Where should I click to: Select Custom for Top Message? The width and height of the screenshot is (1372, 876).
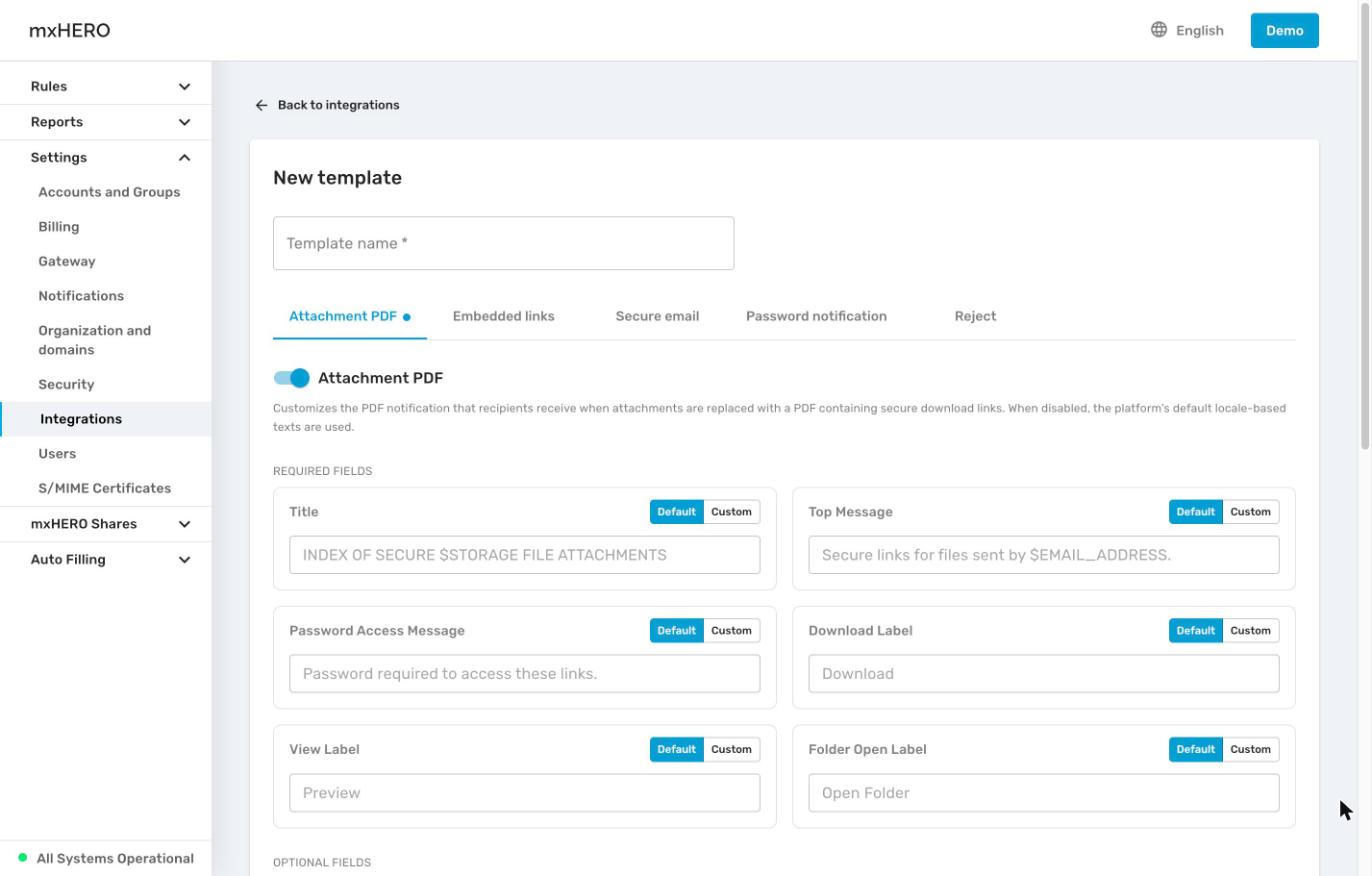pos(1250,512)
